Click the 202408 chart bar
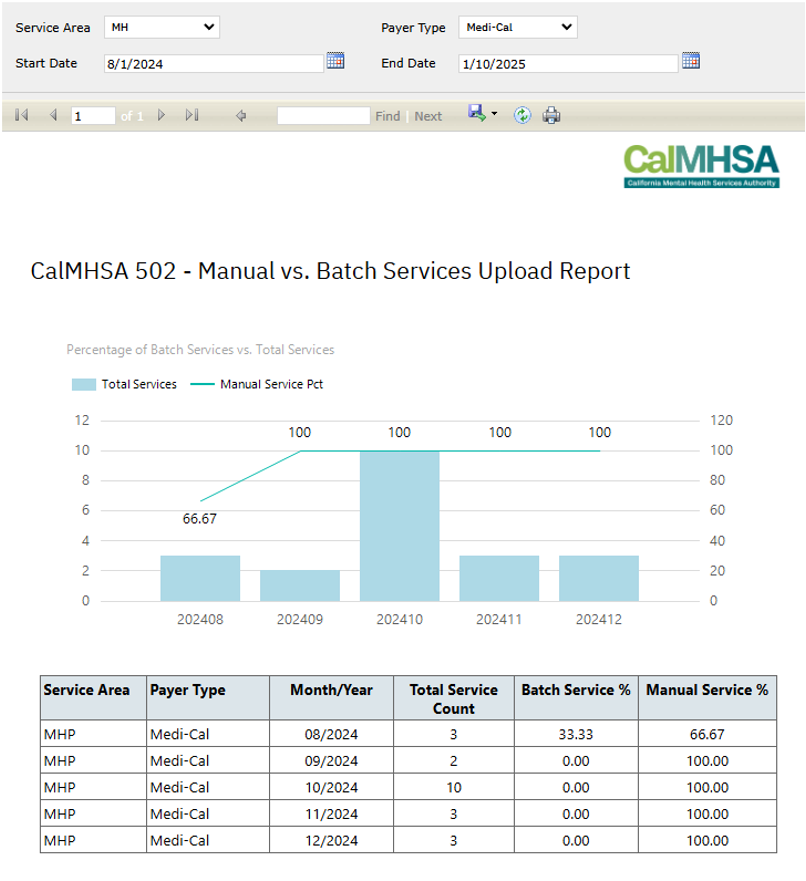This screenshot has width=806, height=881. coord(200,578)
